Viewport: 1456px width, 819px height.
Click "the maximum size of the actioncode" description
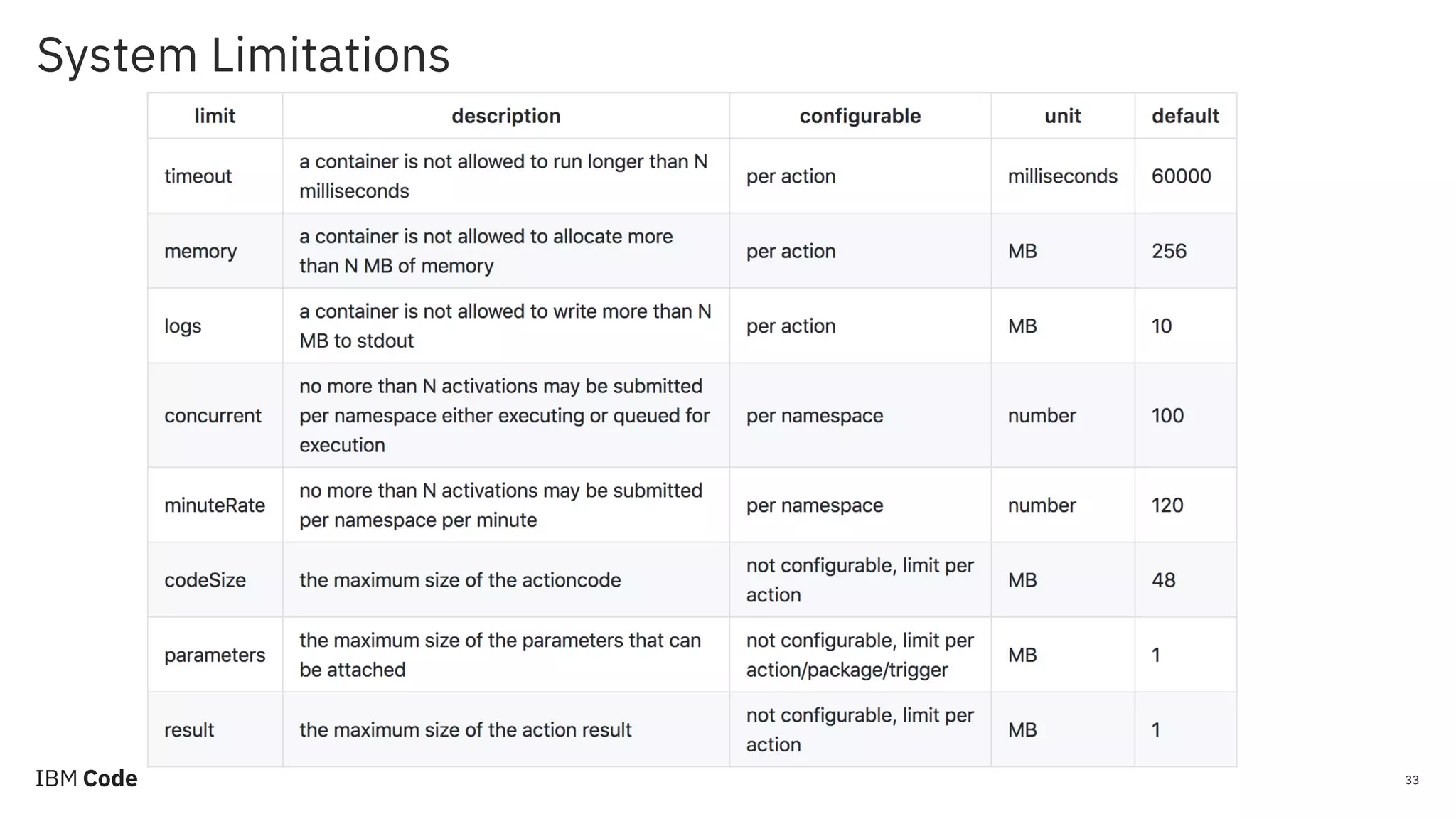(x=460, y=580)
